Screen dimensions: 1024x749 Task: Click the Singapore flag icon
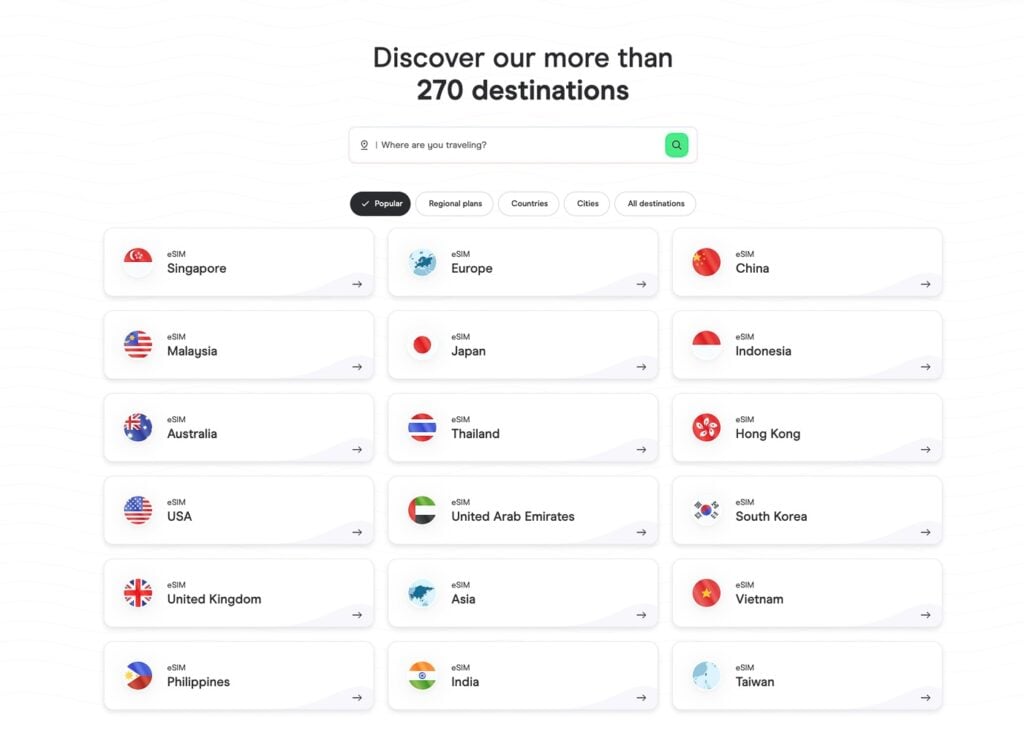point(137,262)
